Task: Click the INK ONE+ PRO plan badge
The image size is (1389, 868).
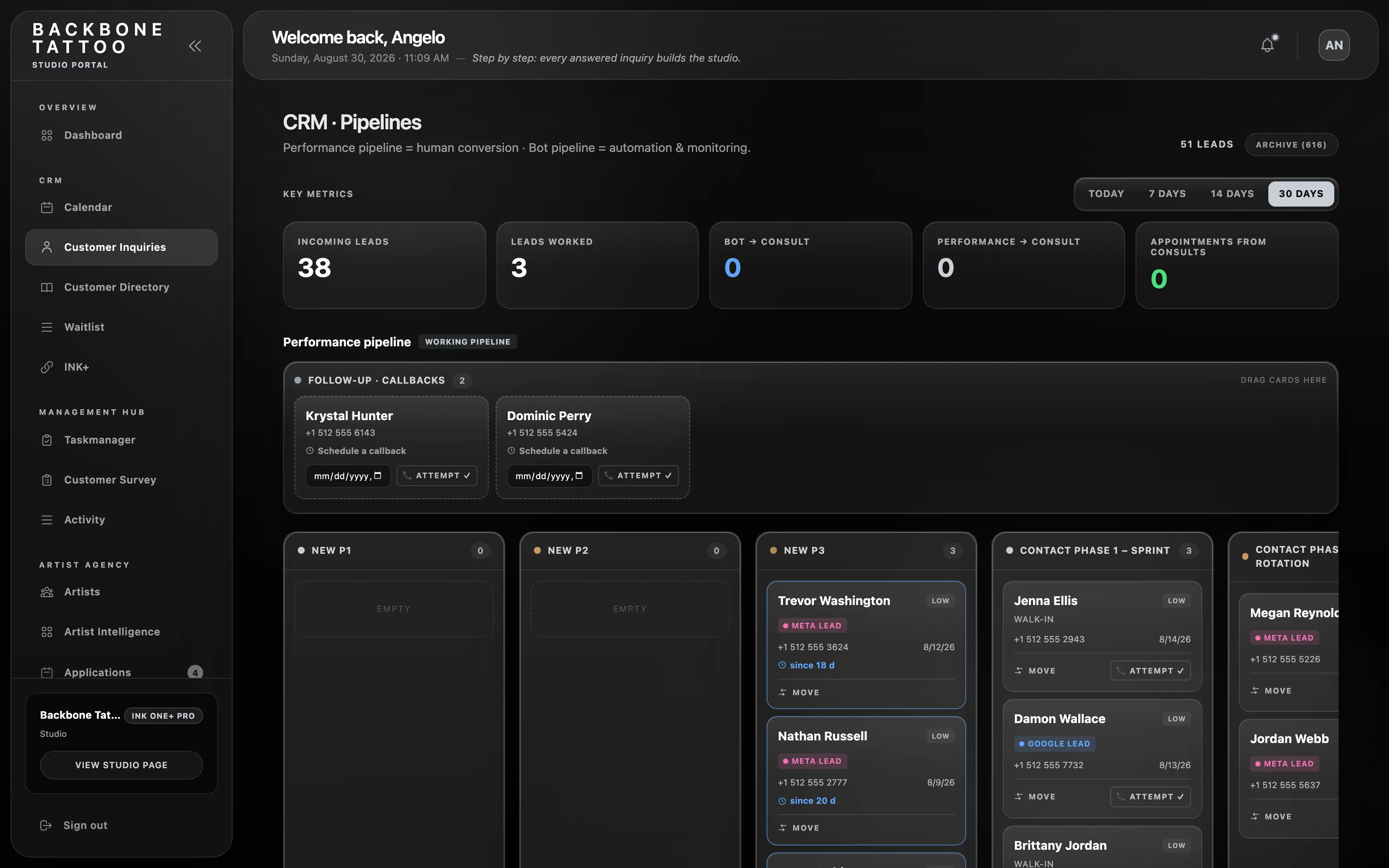Action: pyautogui.click(x=164, y=716)
